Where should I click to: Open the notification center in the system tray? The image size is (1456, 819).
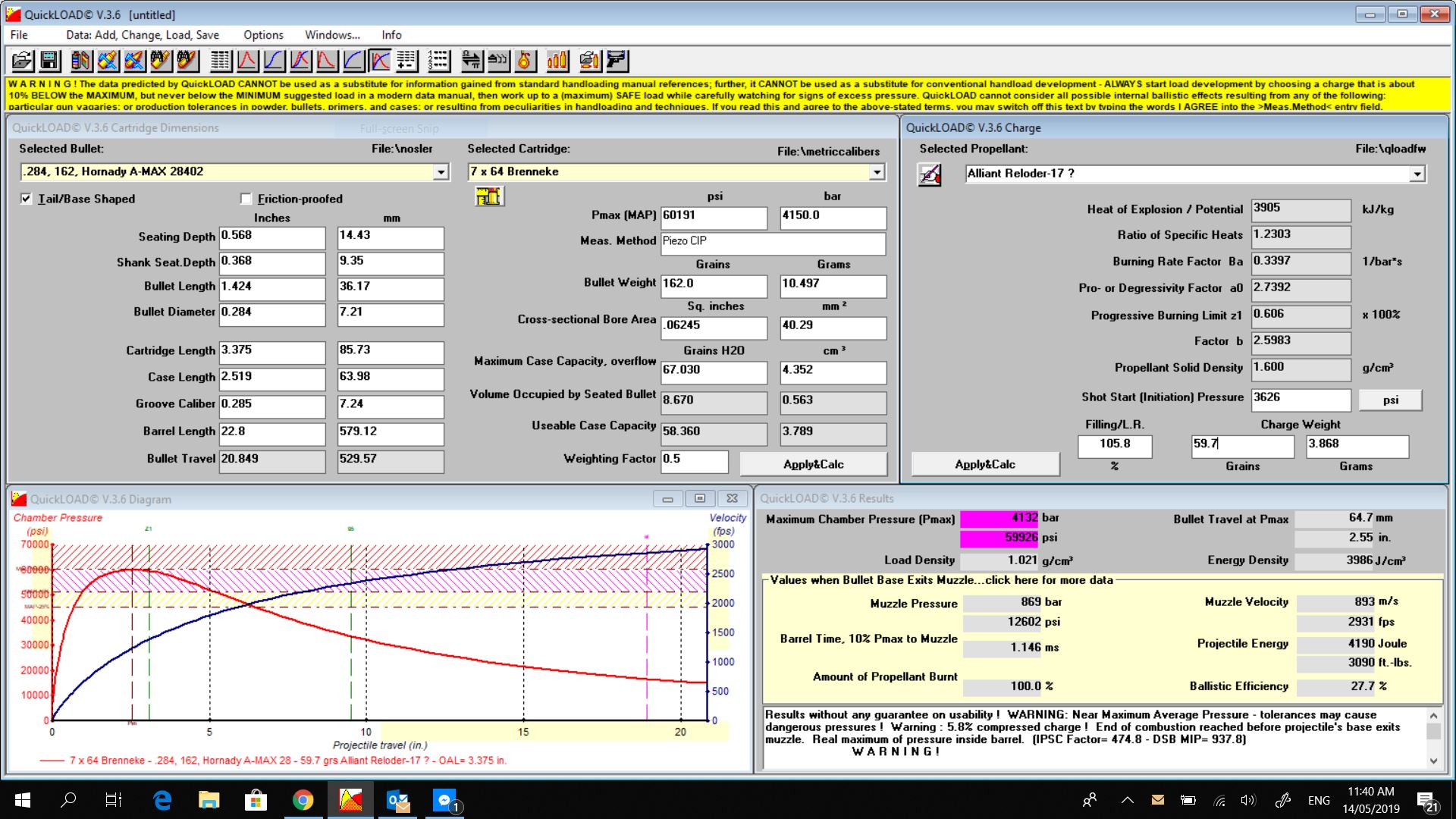click(1426, 801)
